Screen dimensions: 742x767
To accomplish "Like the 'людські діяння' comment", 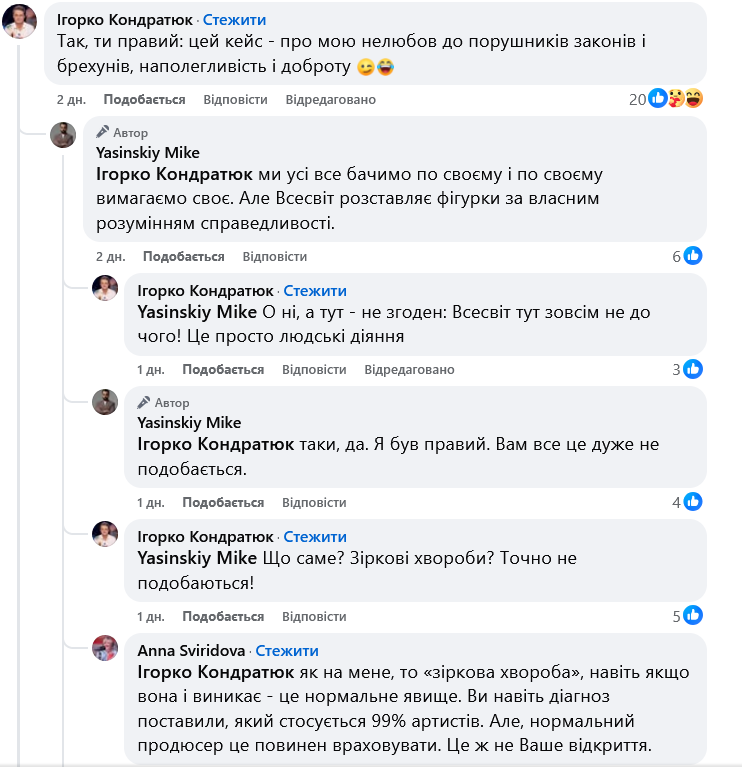I will [224, 370].
